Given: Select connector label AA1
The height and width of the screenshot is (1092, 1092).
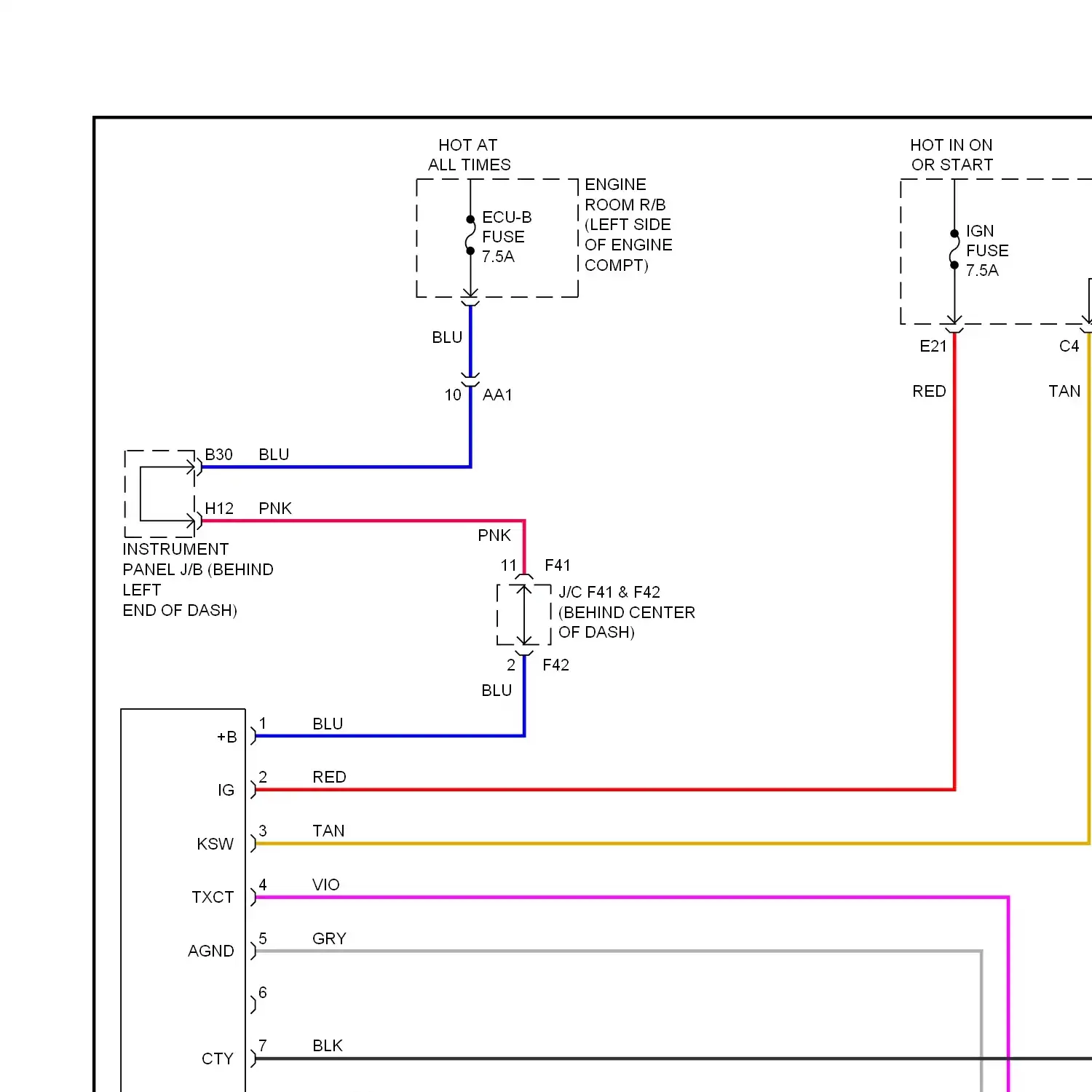Looking at the screenshot, I should tap(497, 395).
